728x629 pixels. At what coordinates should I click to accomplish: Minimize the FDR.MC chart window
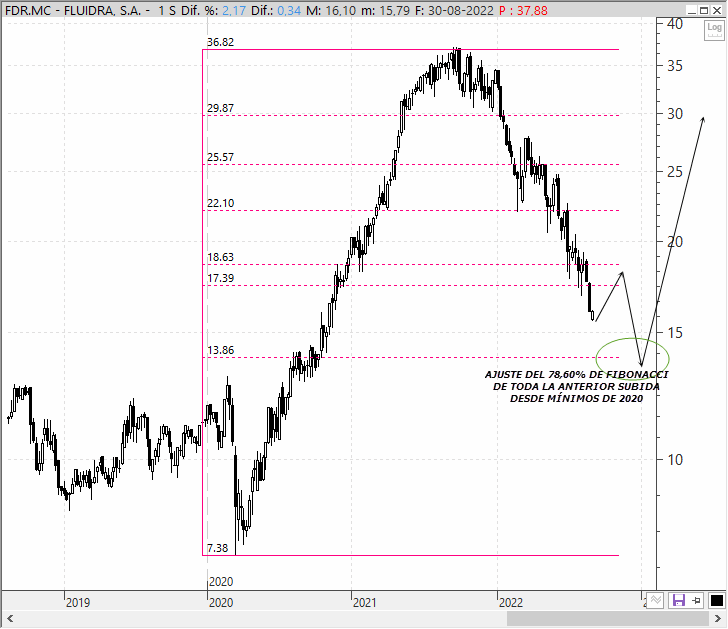point(691,10)
